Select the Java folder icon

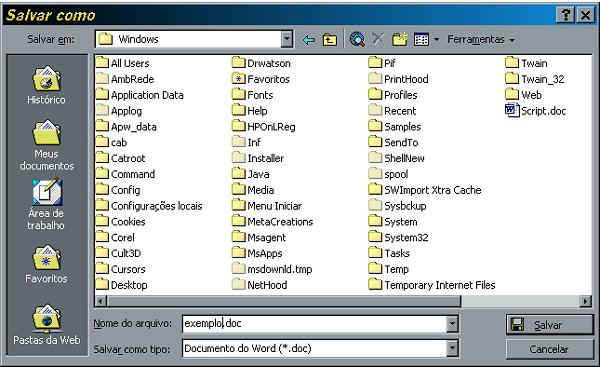tap(238, 174)
